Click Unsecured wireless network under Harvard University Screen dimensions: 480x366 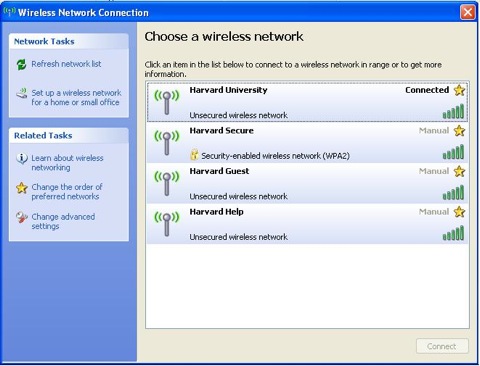click(238, 115)
